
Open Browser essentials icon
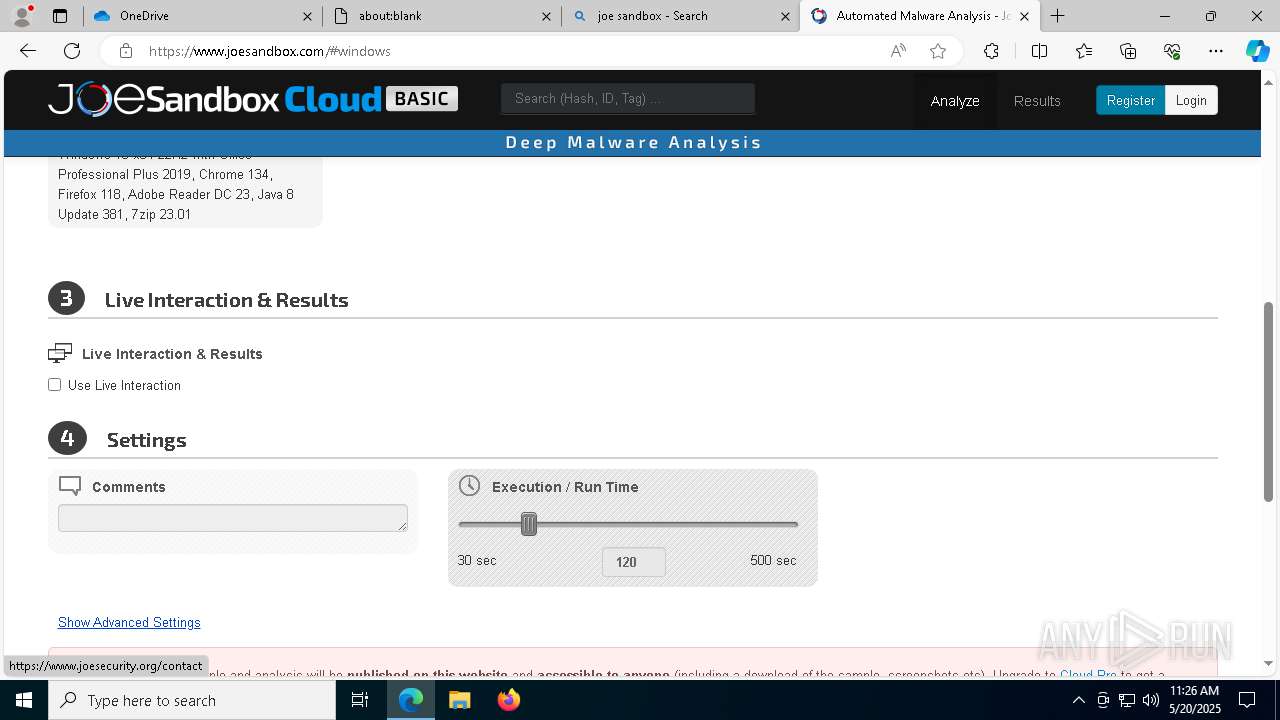1172,51
